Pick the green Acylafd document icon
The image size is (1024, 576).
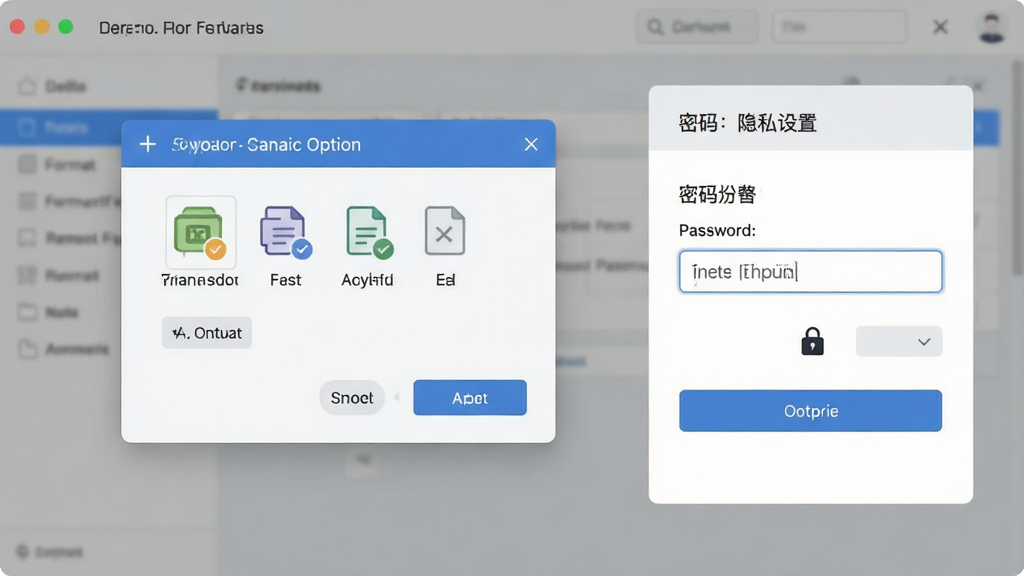pos(369,232)
